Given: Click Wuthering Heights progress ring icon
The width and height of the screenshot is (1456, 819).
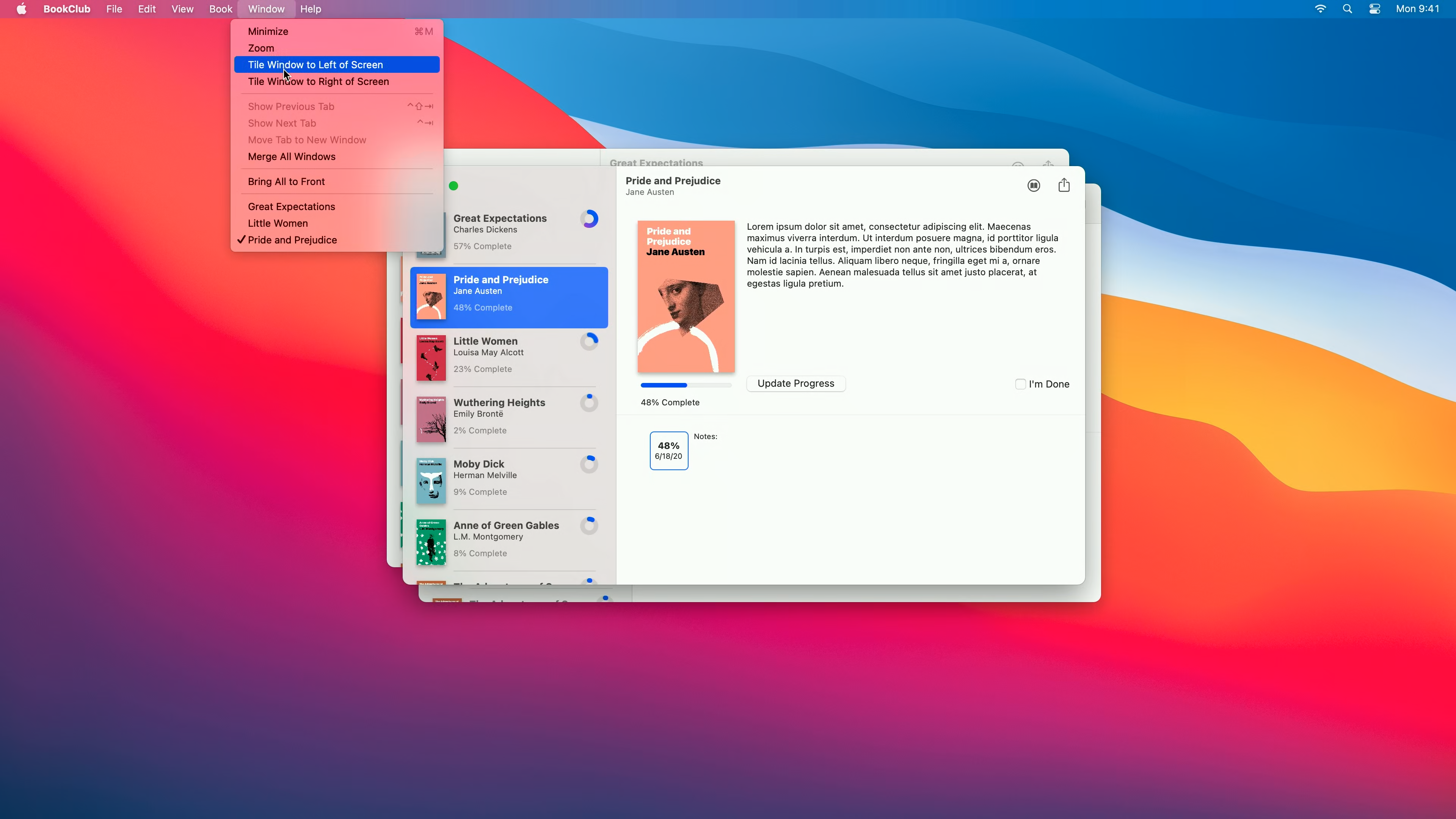Looking at the screenshot, I should click(x=589, y=403).
